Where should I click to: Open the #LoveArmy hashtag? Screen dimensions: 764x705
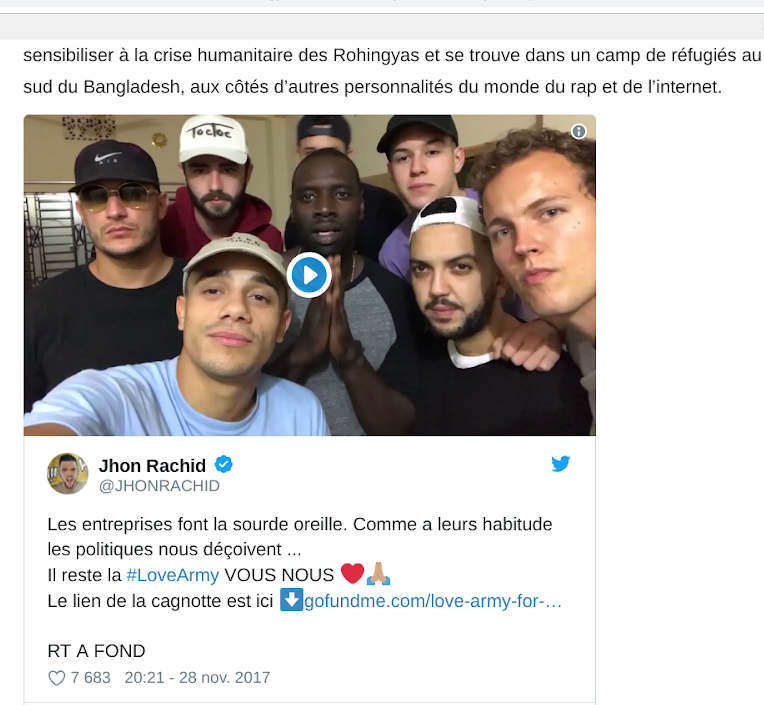coord(173,575)
